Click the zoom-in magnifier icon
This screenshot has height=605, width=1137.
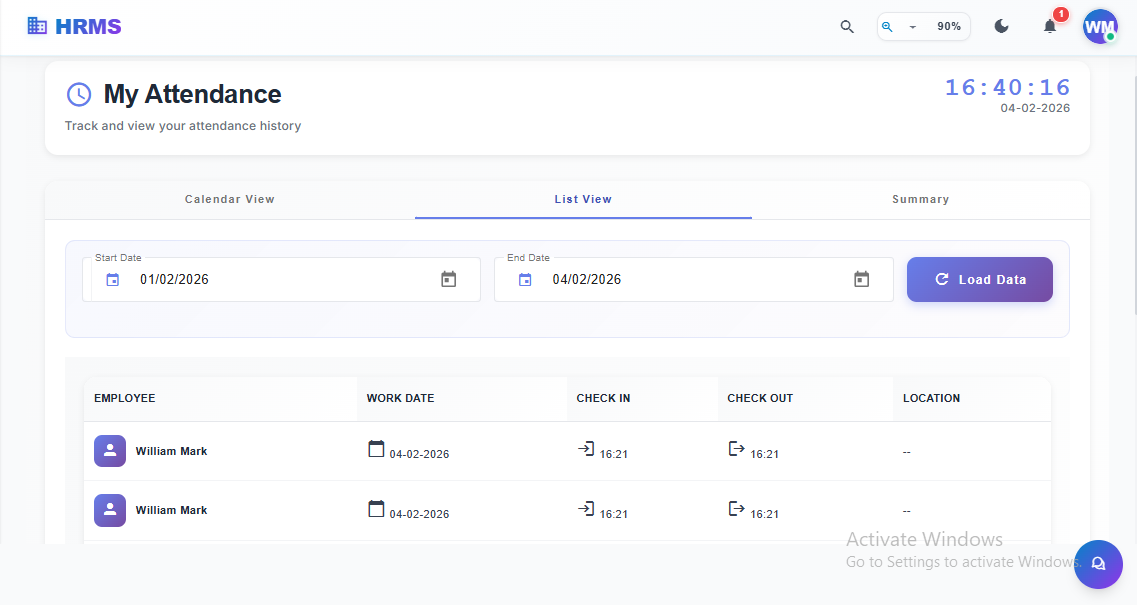[887, 27]
